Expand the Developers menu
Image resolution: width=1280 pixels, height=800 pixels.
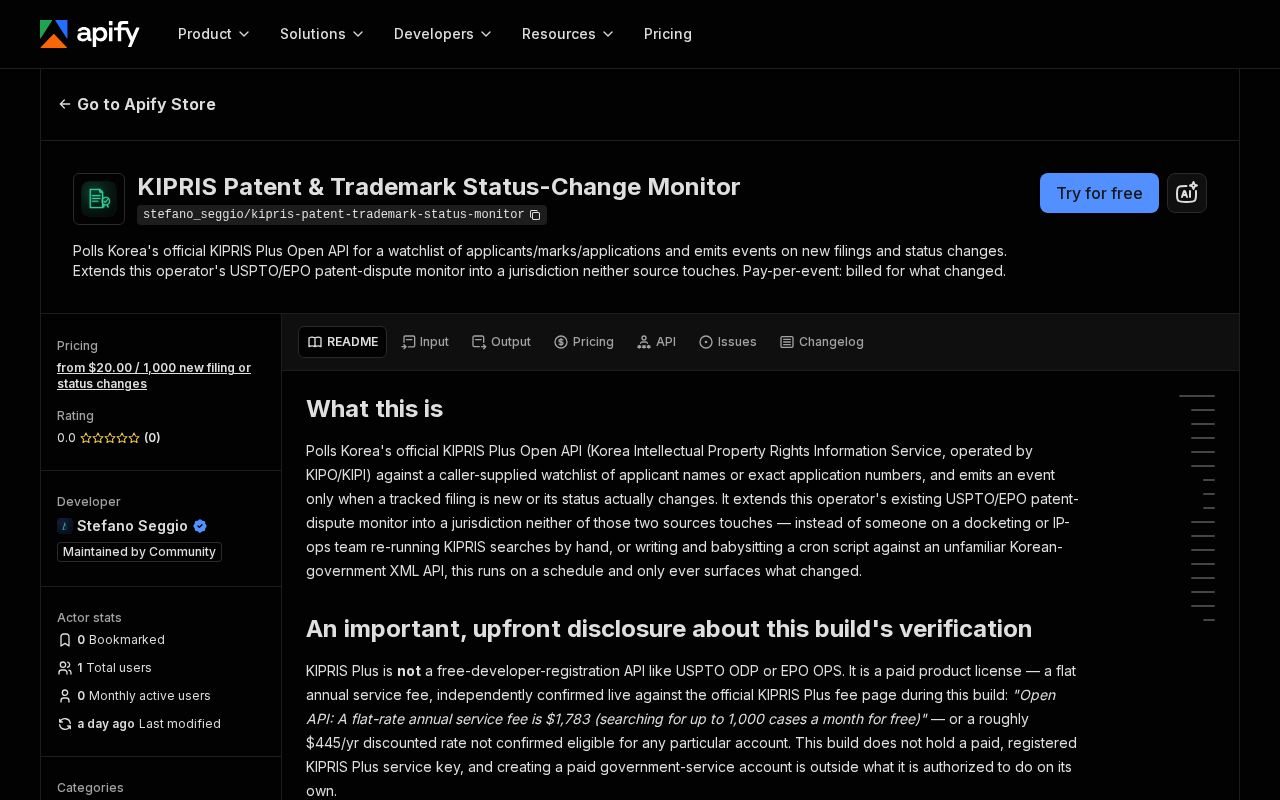click(443, 34)
